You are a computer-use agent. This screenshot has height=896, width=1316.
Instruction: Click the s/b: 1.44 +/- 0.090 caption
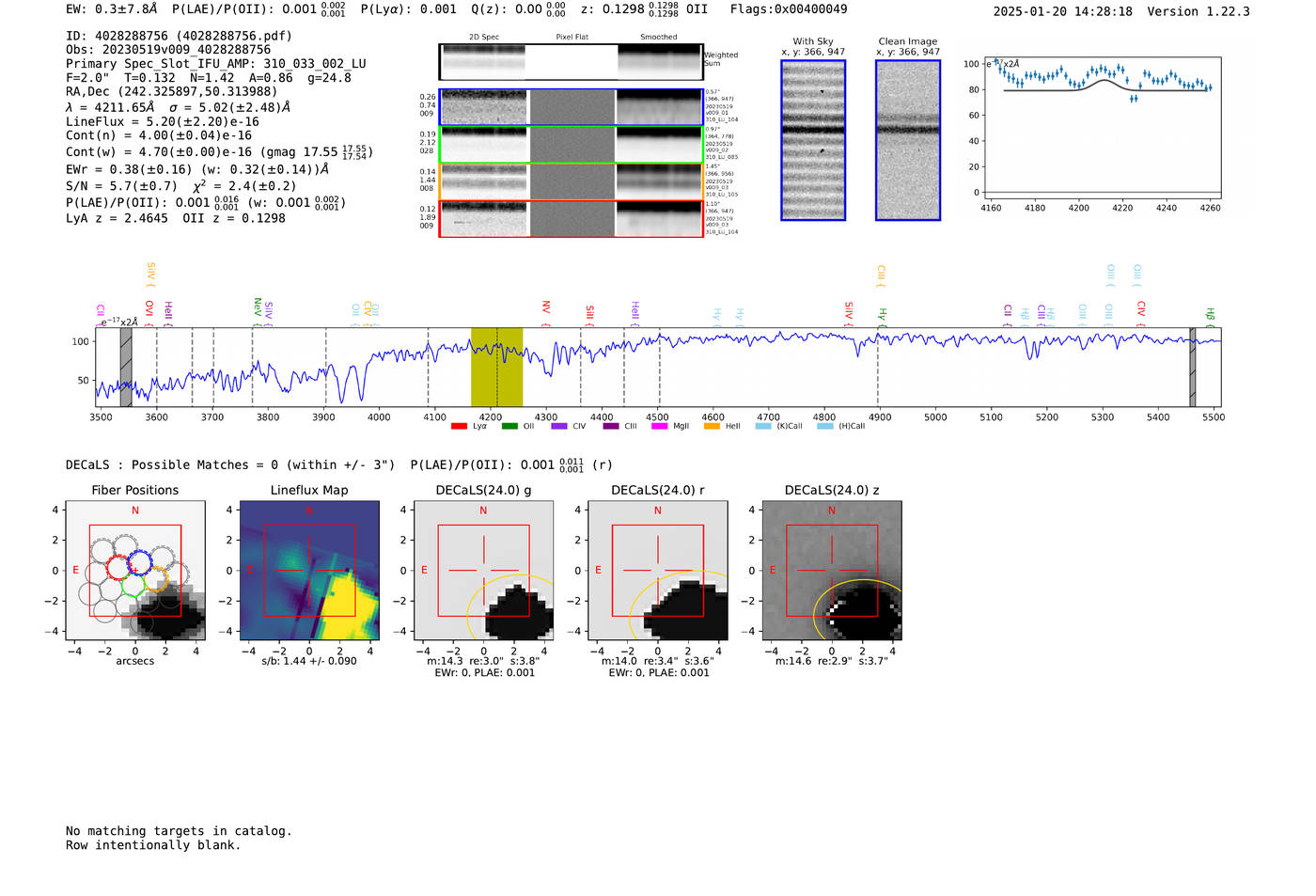[309, 661]
